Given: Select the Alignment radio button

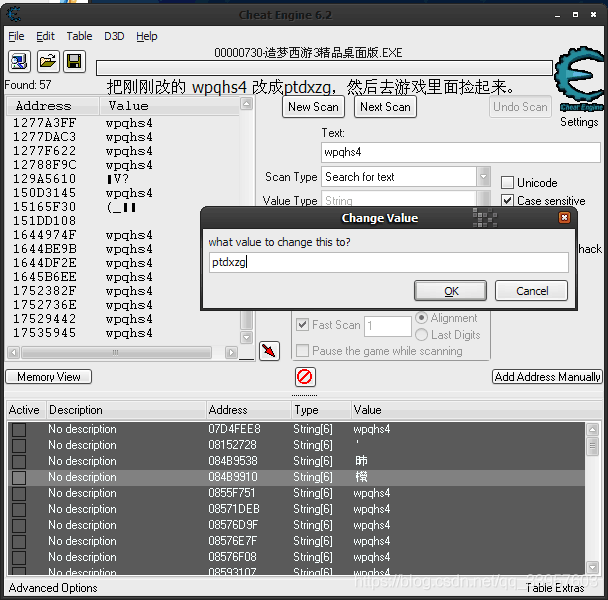Looking at the screenshot, I should (421, 318).
